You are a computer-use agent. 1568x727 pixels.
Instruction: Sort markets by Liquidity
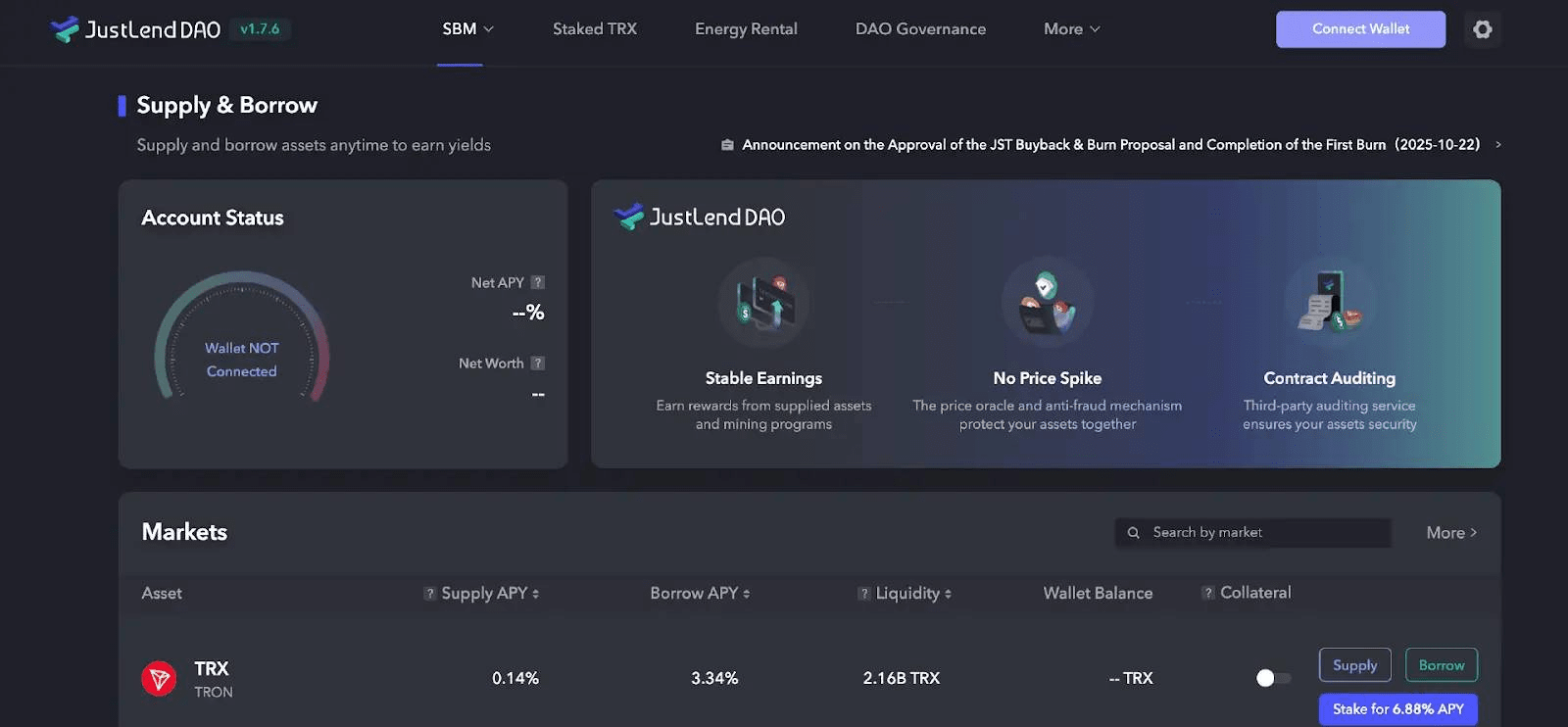coord(913,593)
